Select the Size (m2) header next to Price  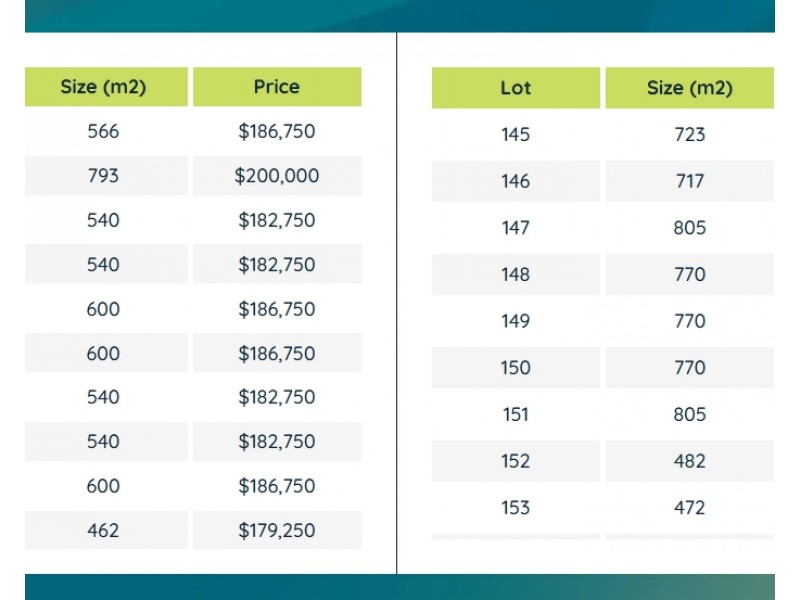(x=104, y=87)
